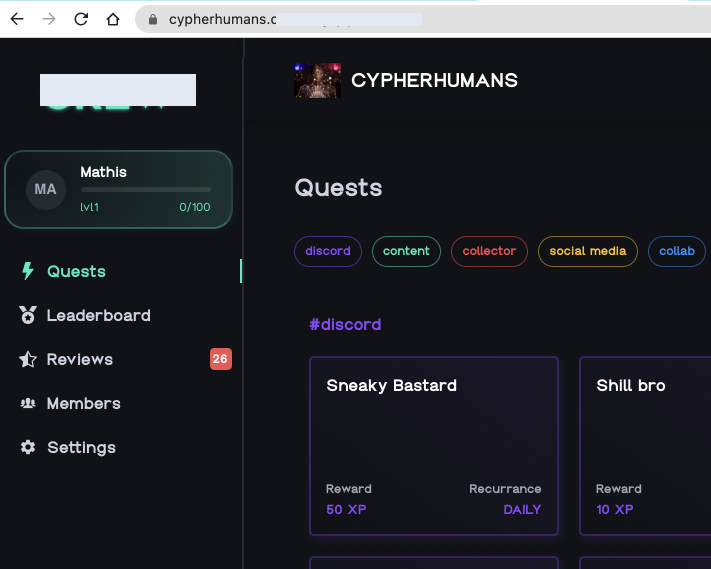Filter quests by social media tag
This screenshot has width=711, height=569.
pyautogui.click(x=588, y=251)
